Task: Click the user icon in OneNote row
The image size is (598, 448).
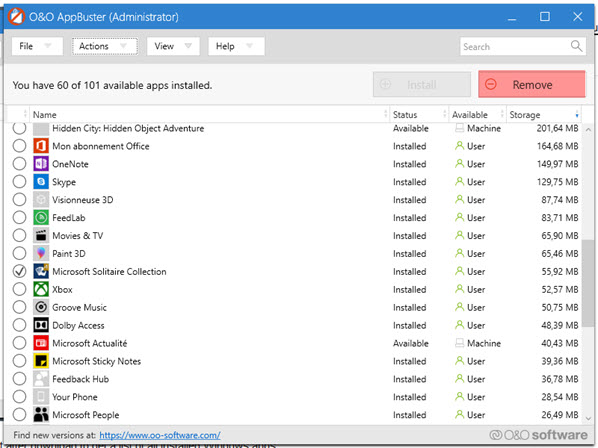Action: point(460,164)
